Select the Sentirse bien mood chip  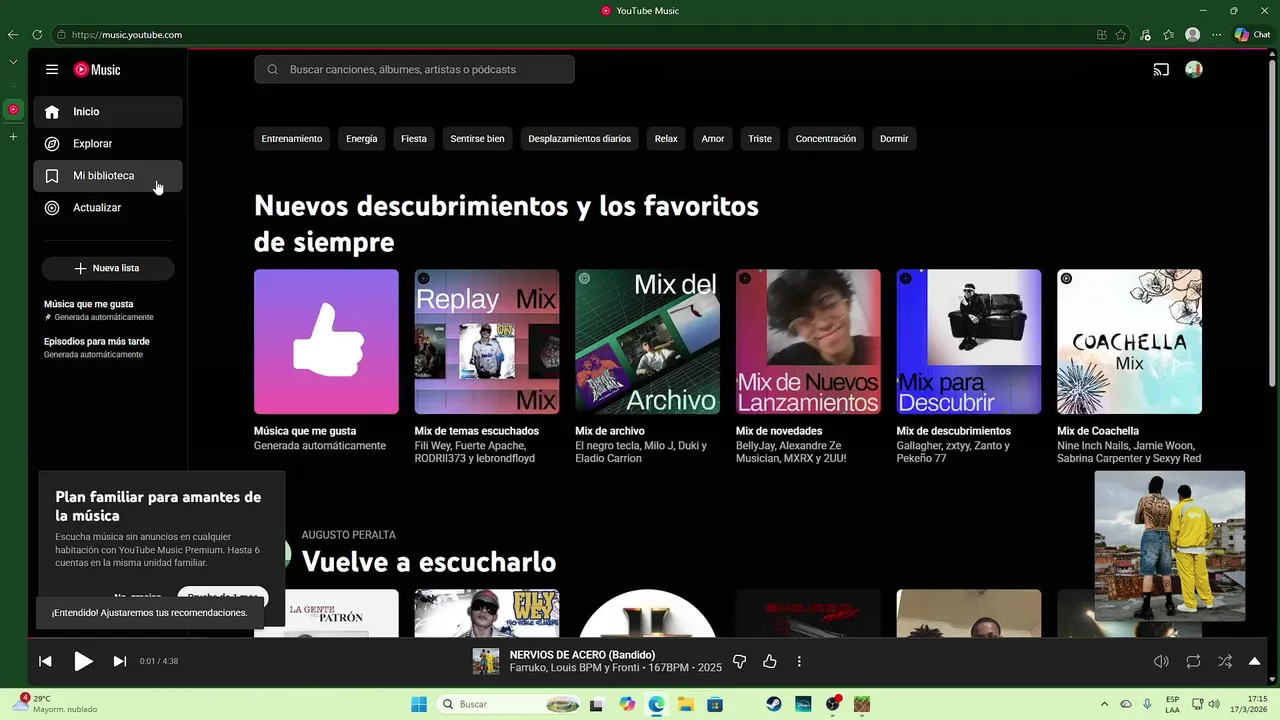[477, 139]
